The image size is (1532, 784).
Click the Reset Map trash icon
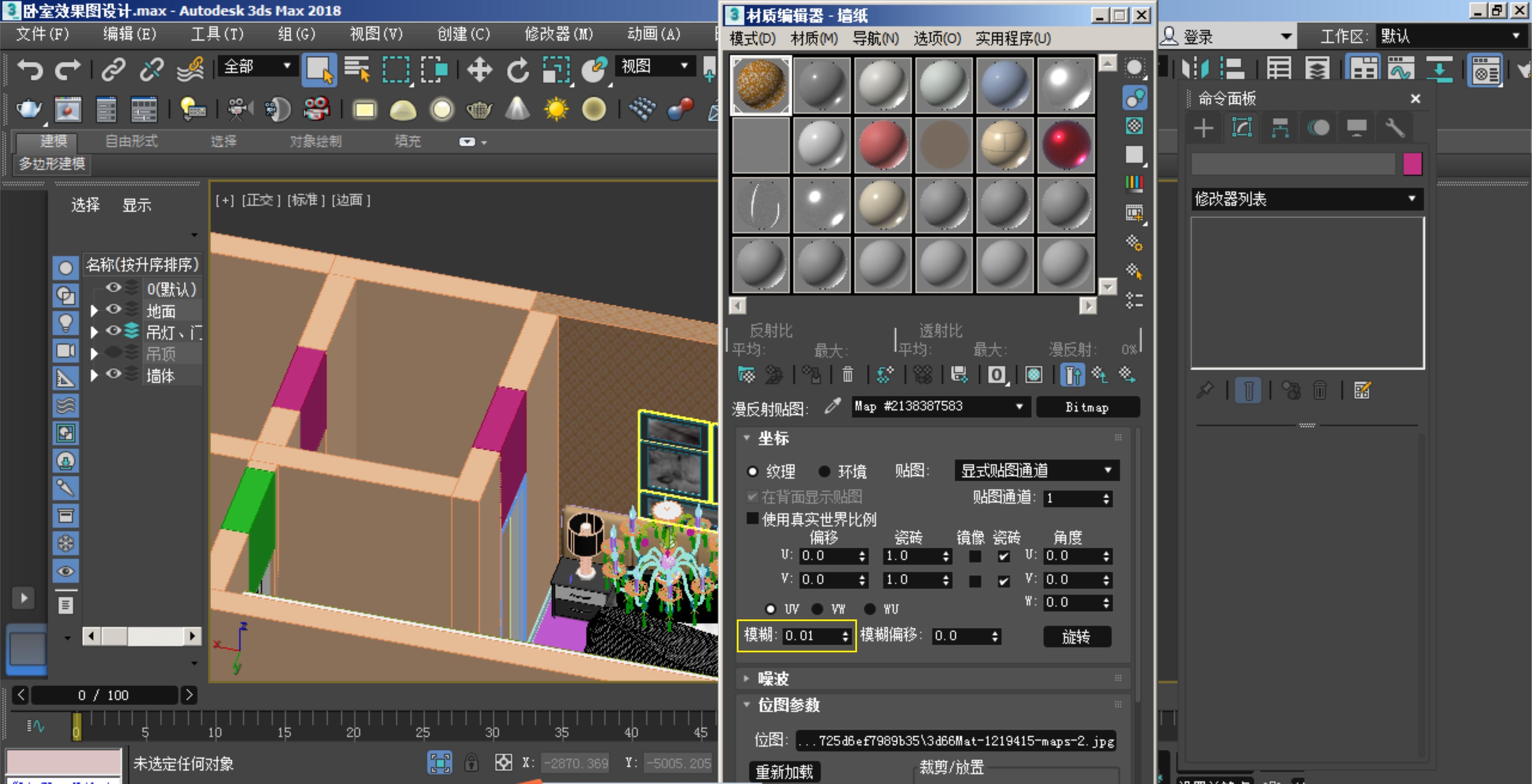(848, 375)
